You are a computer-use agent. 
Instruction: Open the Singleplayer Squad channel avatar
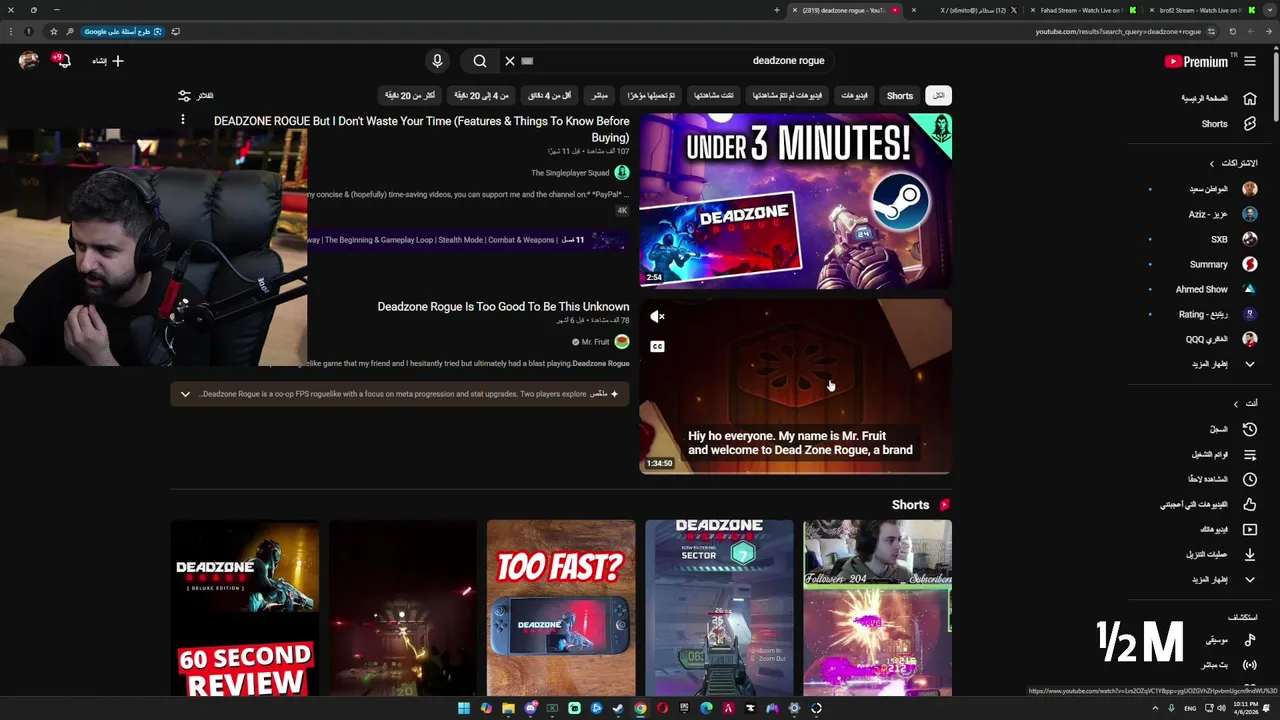(x=622, y=173)
